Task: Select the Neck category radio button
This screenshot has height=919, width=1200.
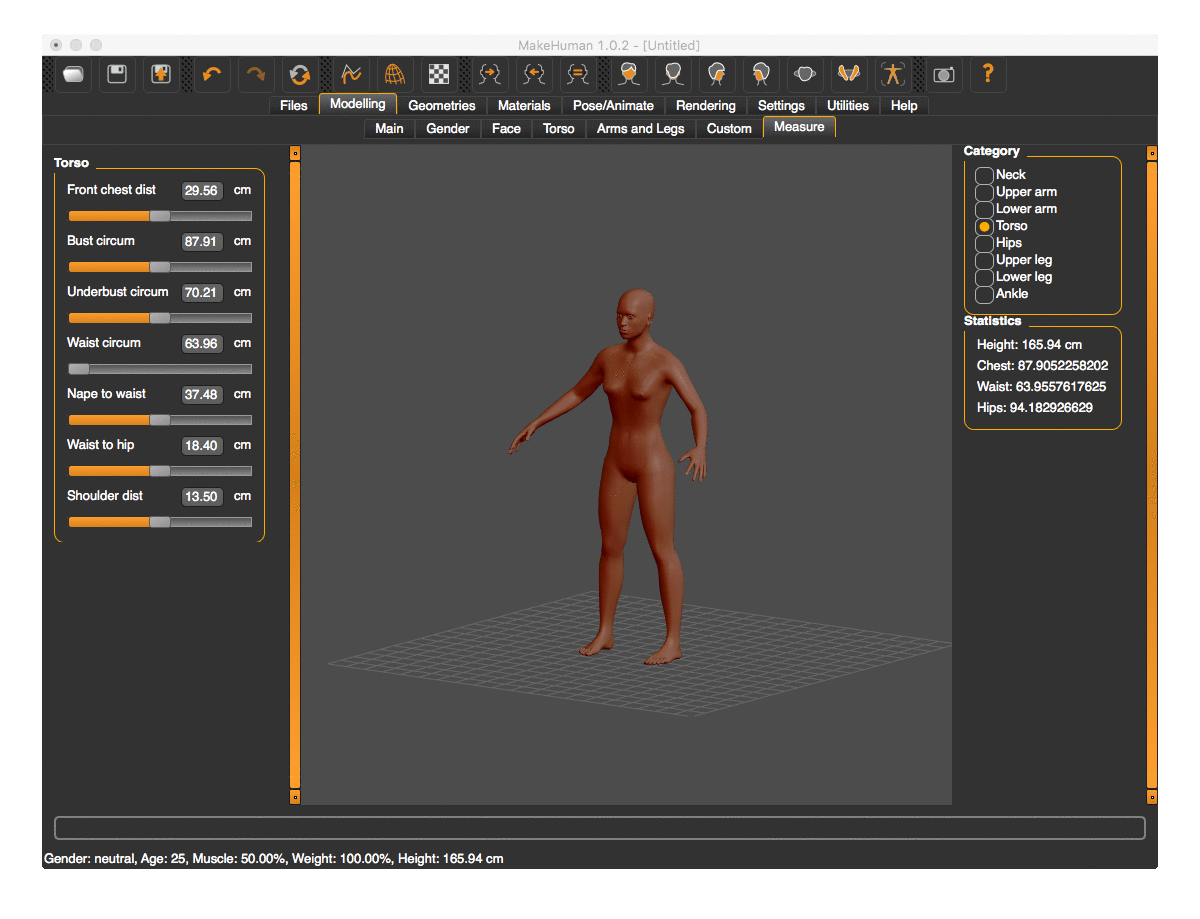Action: click(x=985, y=175)
